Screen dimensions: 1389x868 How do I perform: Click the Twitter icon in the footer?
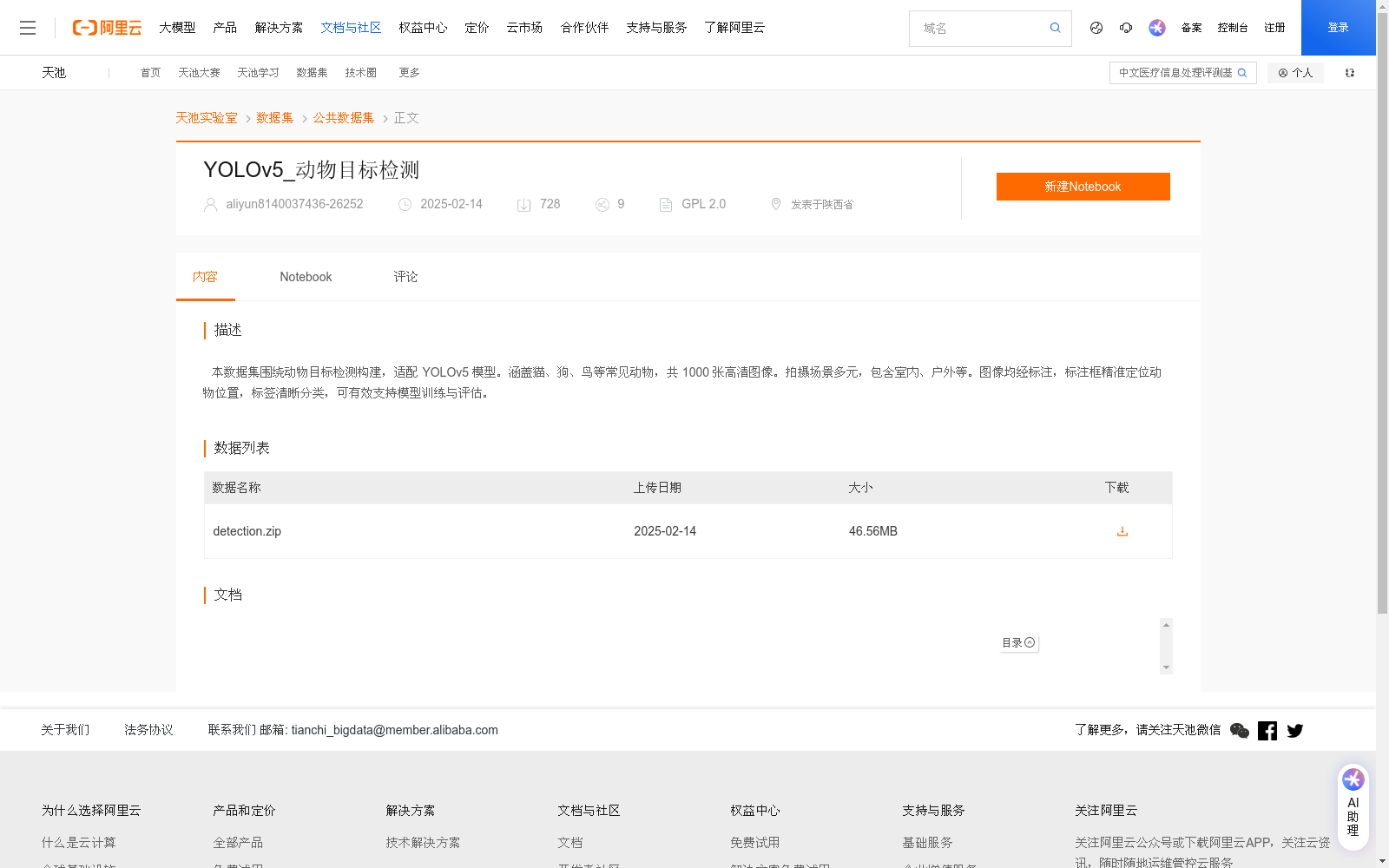pyautogui.click(x=1294, y=730)
